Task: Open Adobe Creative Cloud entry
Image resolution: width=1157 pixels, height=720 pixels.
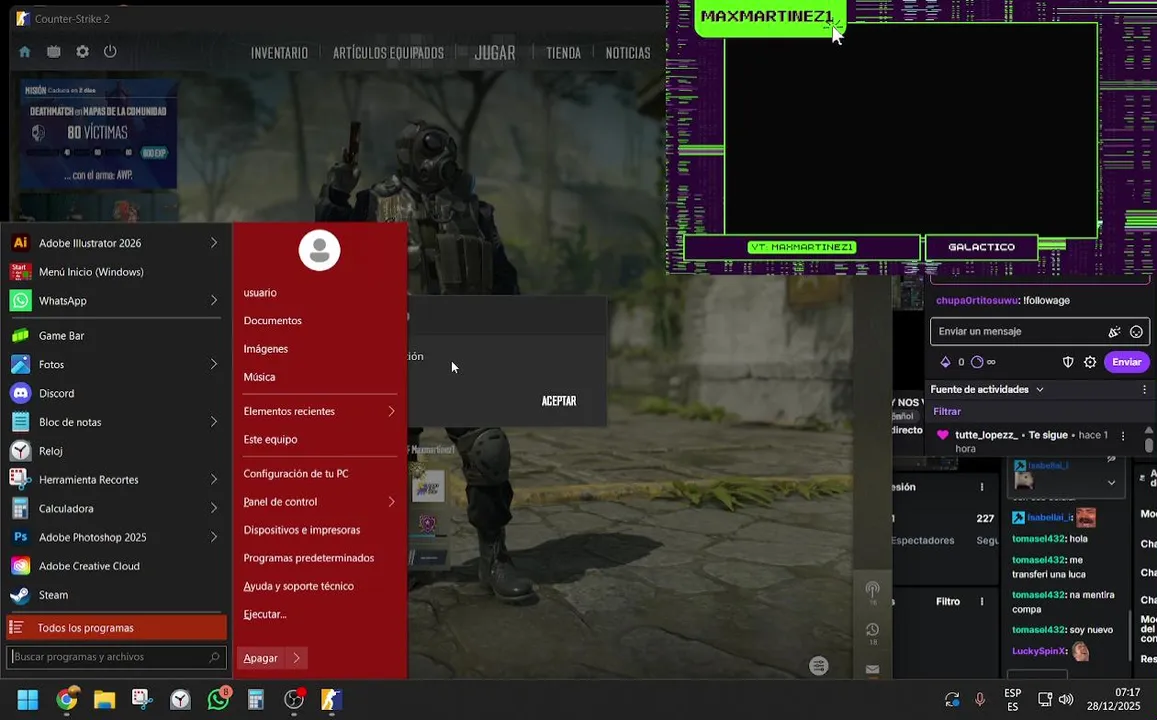Action: tap(114, 566)
